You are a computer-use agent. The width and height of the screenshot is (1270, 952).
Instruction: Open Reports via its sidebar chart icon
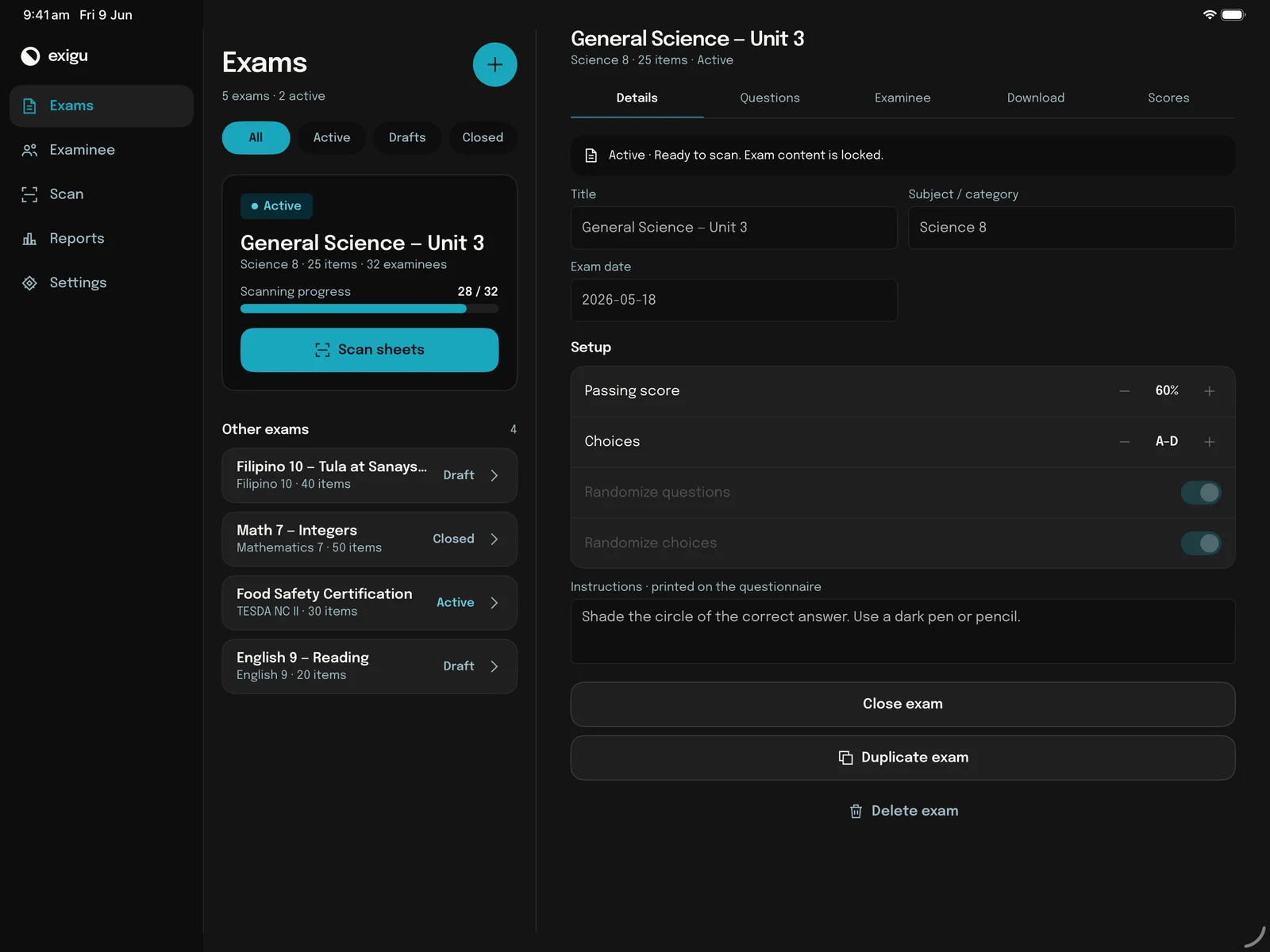pos(29,239)
